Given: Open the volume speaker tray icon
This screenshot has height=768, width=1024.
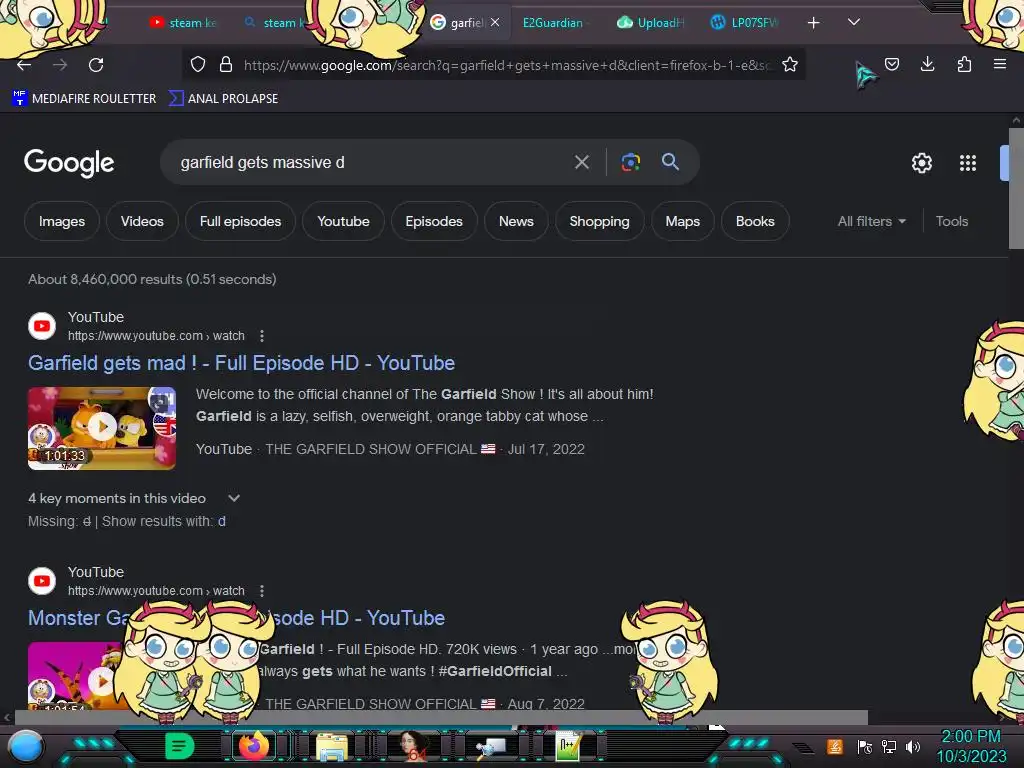Looking at the screenshot, I should point(913,746).
